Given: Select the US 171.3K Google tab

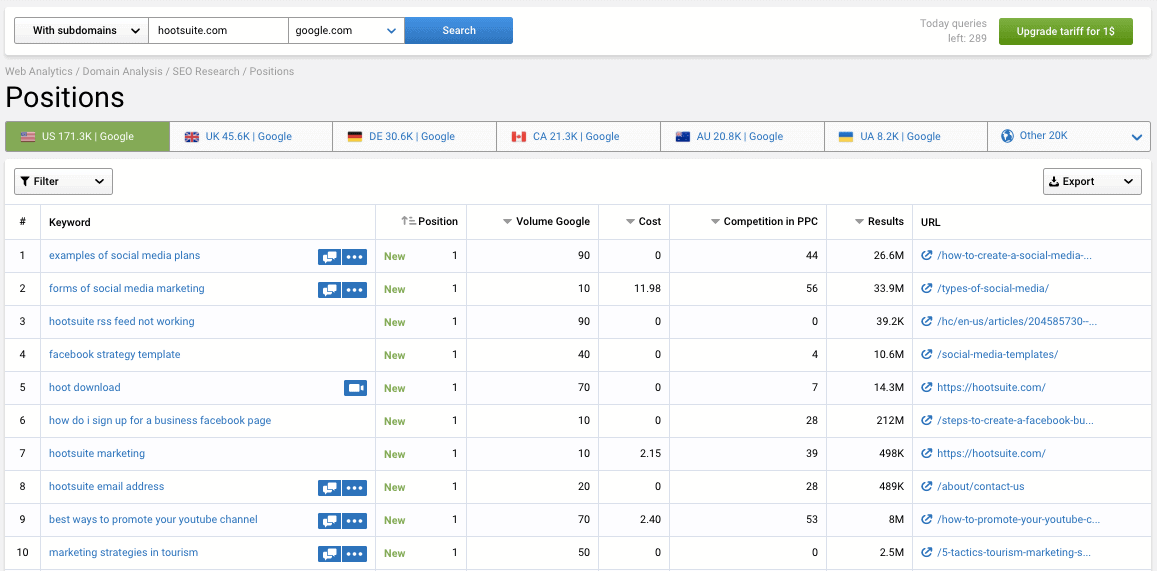Looking at the screenshot, I should tap(87, 136).
